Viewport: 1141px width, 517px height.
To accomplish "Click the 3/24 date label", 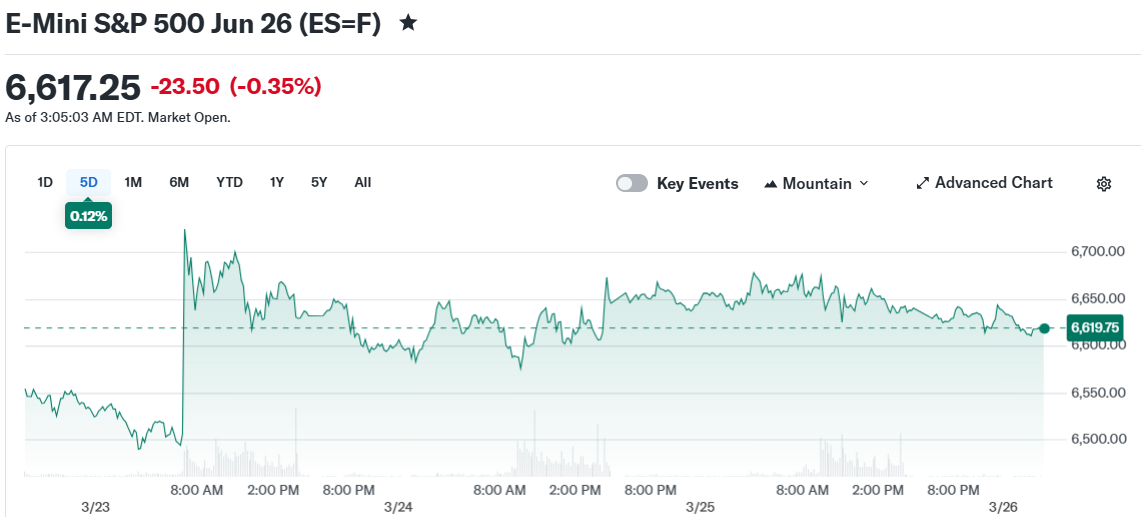I will (397, 507).
